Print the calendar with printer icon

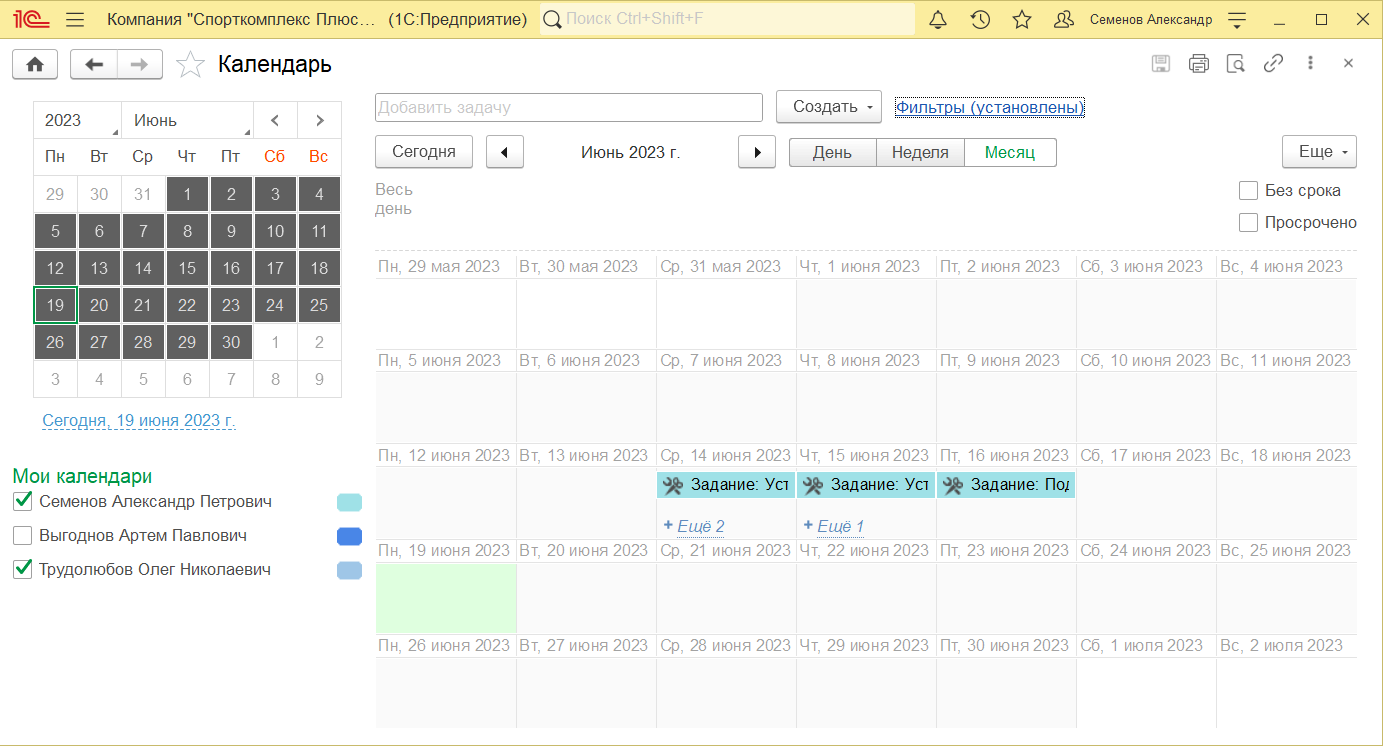pos(1199,63)
